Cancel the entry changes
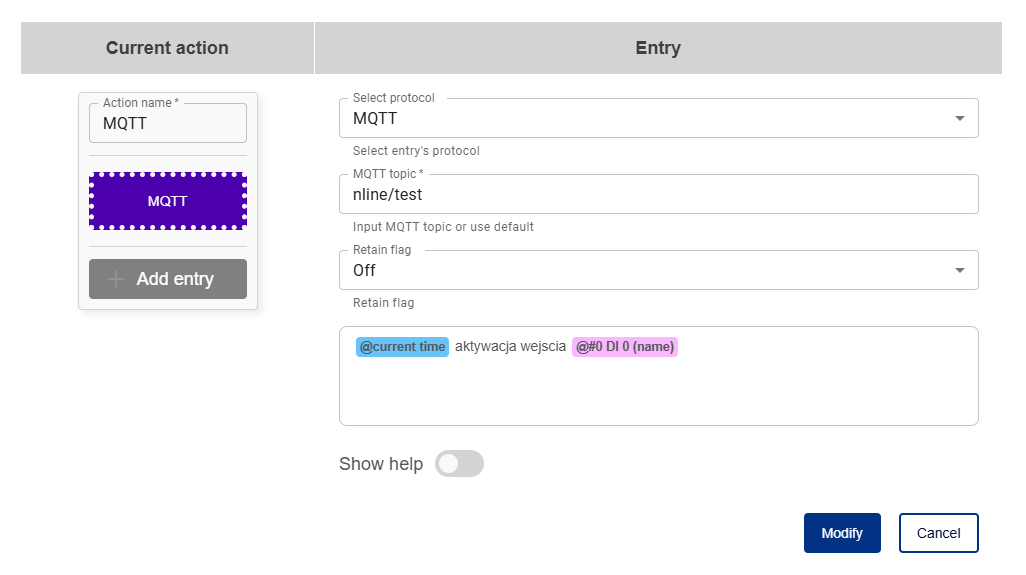This screenshot has width=1026, height=575. click(938, 533)
